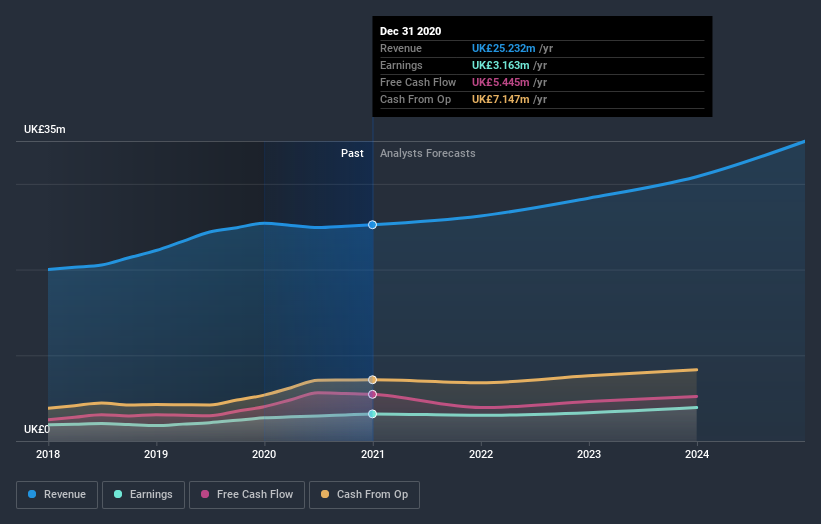Click the Cash From Op label in tooltip
Image resolution: width=821 pixels, height=524 pixels.
pos(415,99)
